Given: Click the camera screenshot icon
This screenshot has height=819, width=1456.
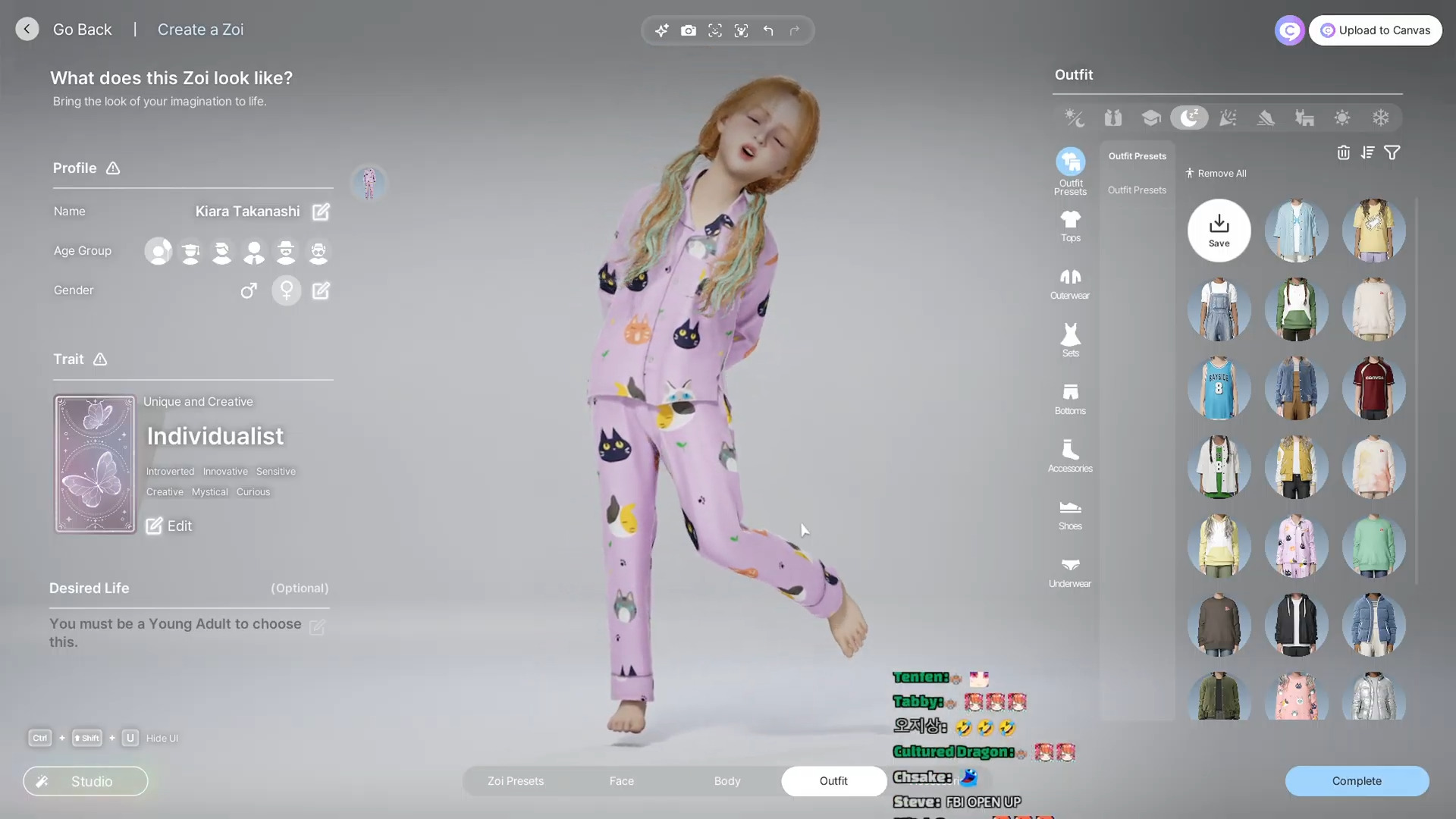Looking at the screenshot, I should click(689, 30).
